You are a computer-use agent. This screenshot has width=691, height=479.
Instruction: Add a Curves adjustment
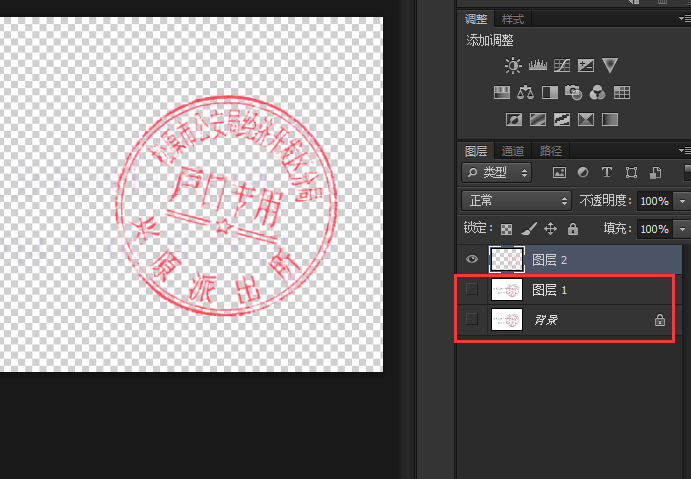(562, 66)
